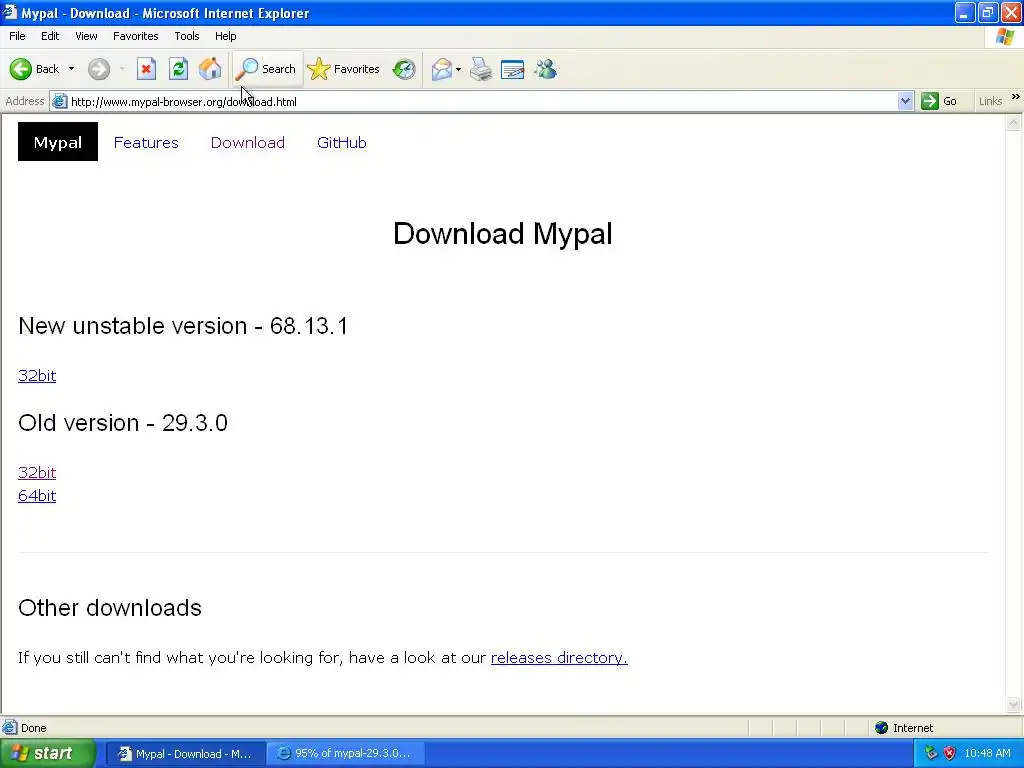Click the Done status page icon
Image resolution: width=1024 pixels, height=768 pixels.
click(10, 728)
